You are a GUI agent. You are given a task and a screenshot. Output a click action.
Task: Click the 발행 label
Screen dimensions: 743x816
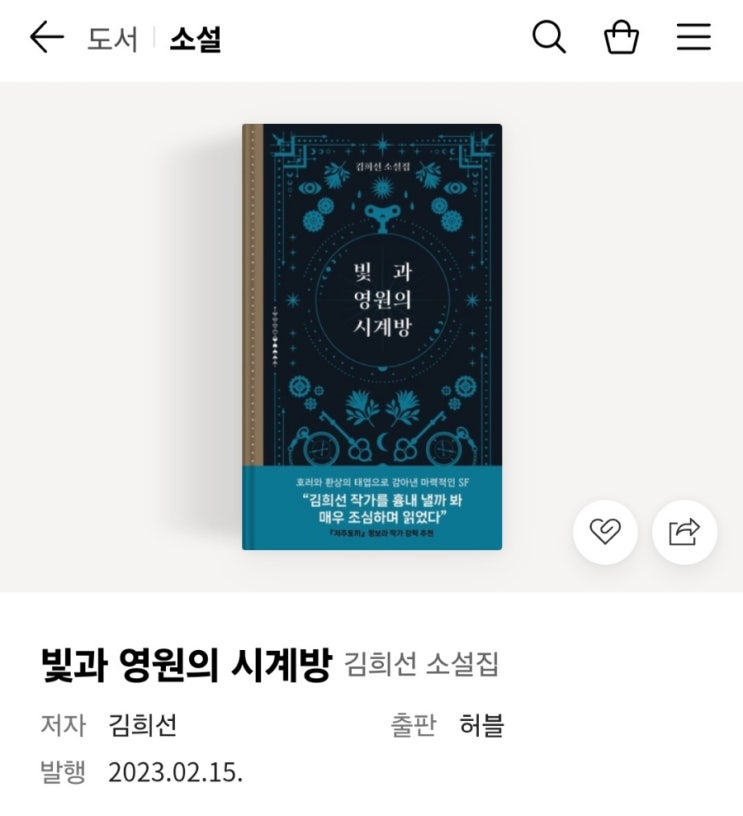point(63,772)
